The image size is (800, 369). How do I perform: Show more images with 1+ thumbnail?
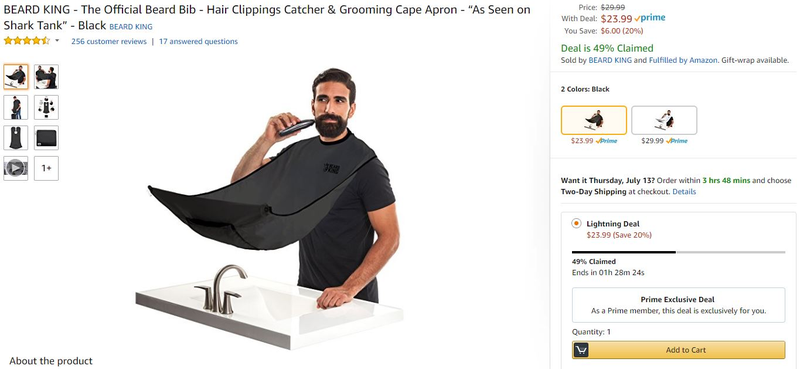pyautogui.click(x=46, y=168)
